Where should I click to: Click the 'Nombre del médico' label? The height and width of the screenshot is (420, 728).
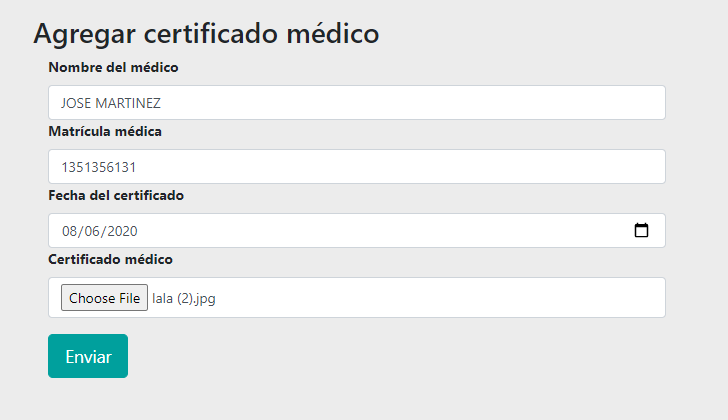click(113, 68)
